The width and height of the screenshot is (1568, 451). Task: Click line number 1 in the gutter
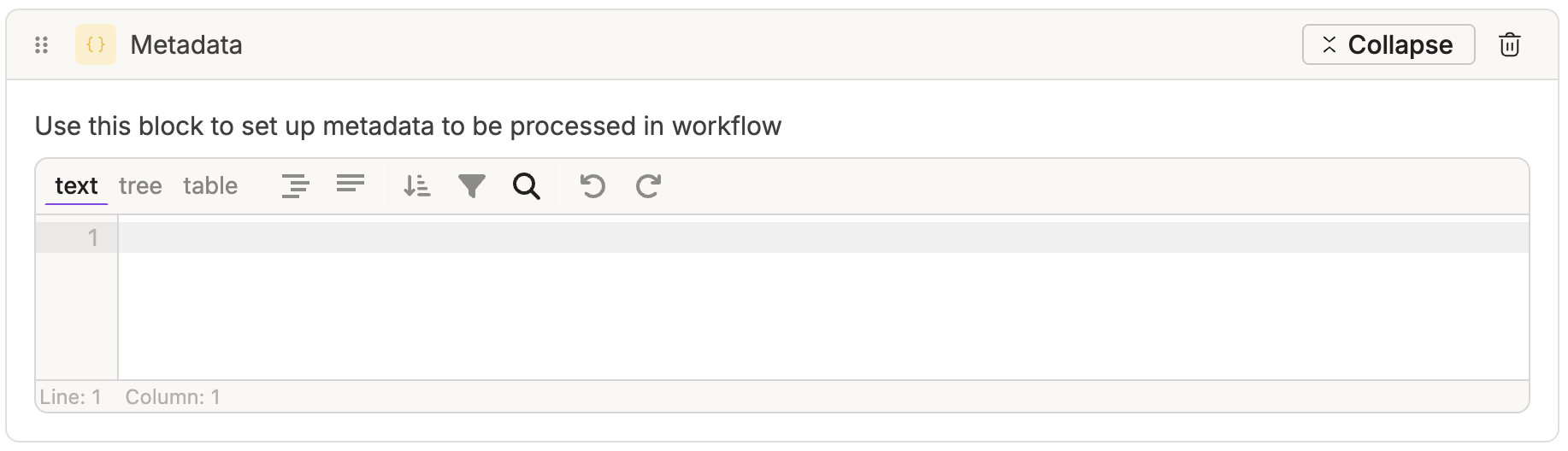coord(92,237)
